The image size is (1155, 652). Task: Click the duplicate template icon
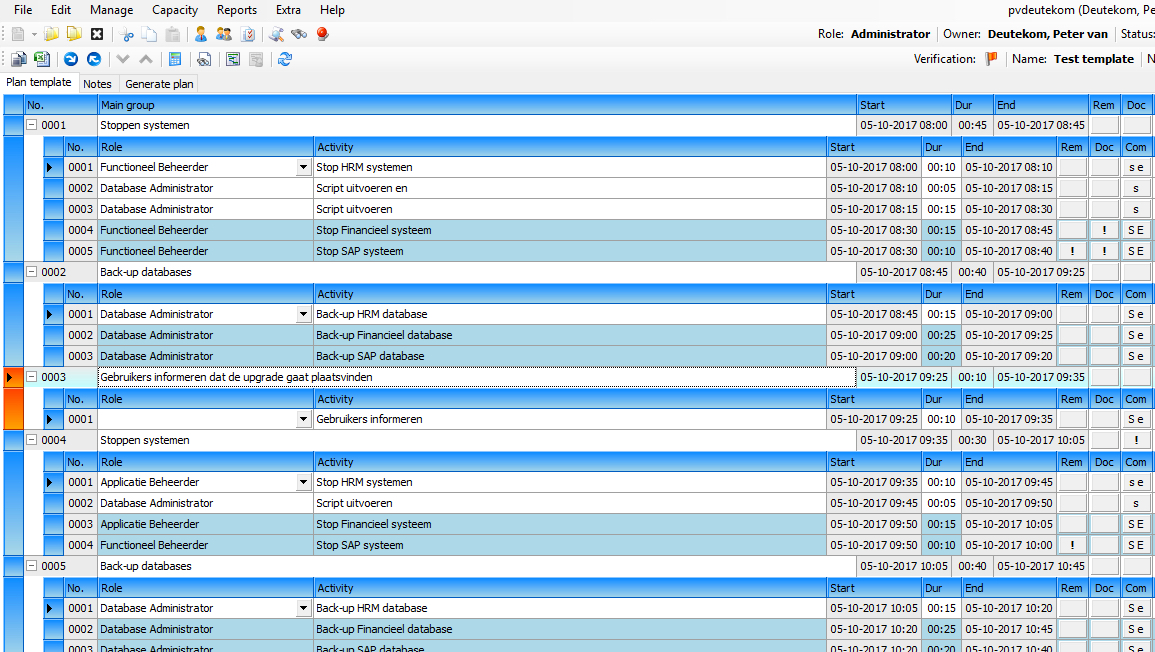tap(18, 59)
